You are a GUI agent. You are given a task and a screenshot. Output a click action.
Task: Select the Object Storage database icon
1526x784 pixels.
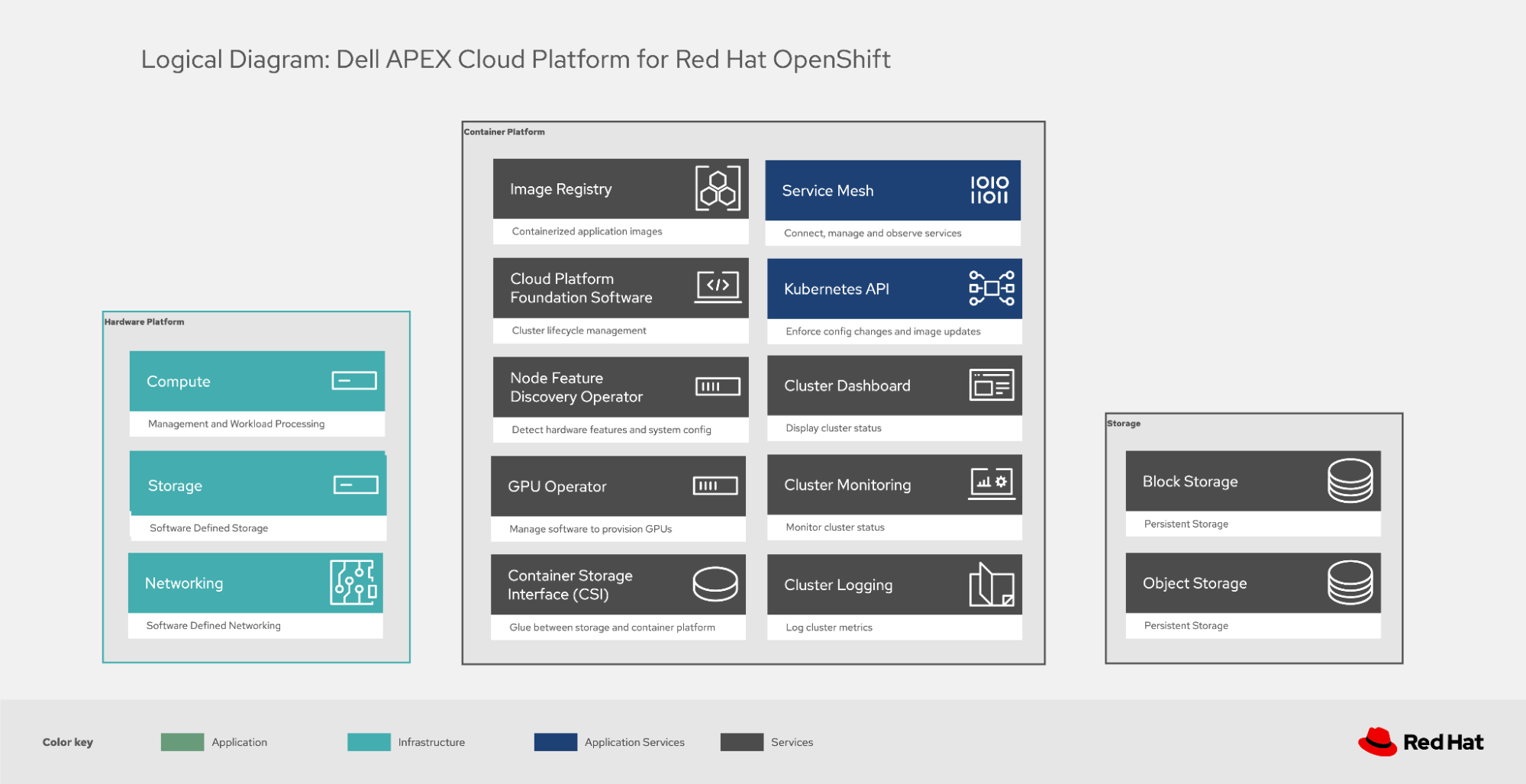pos(1350,582)
